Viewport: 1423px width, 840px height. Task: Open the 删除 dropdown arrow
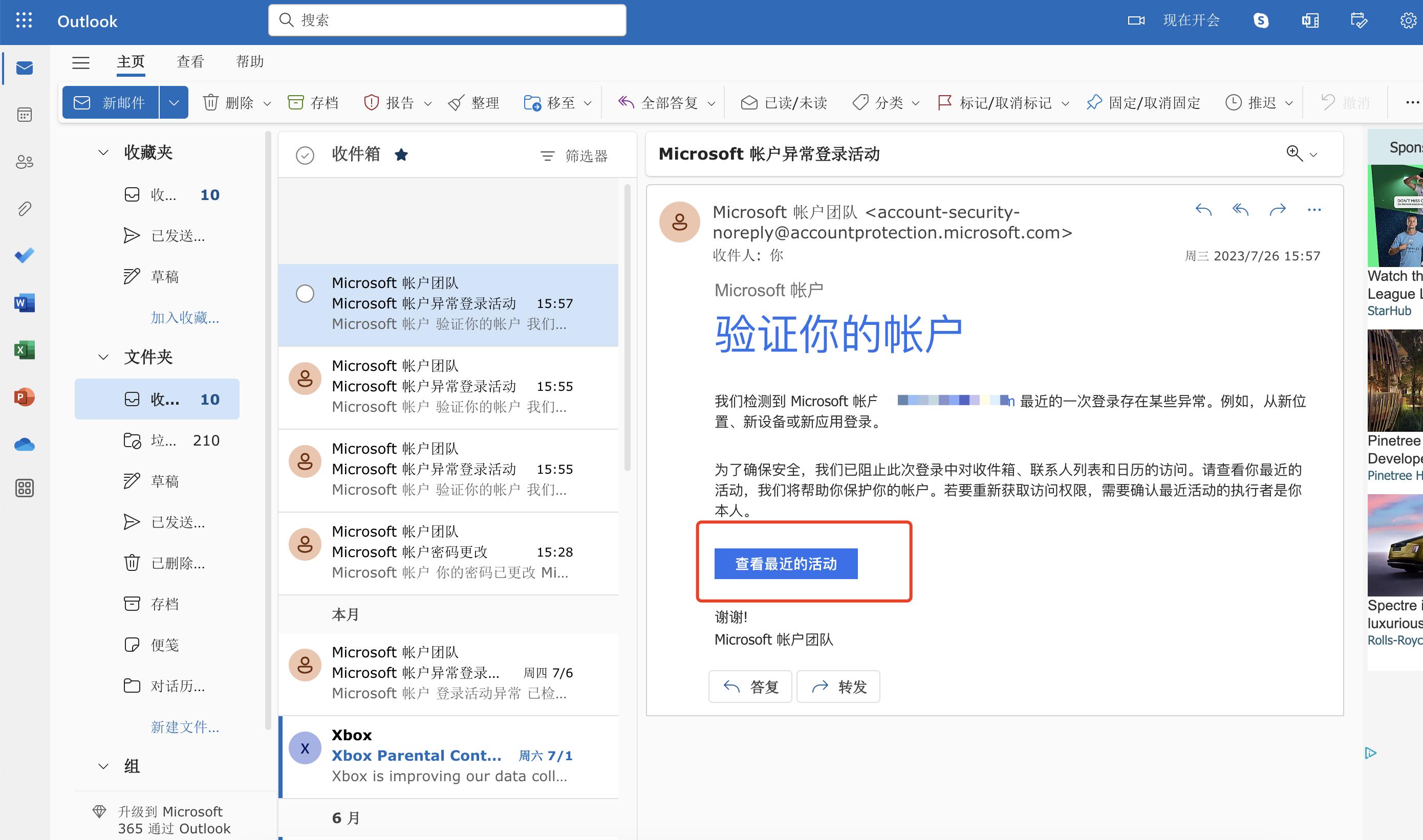pos(267,103)
